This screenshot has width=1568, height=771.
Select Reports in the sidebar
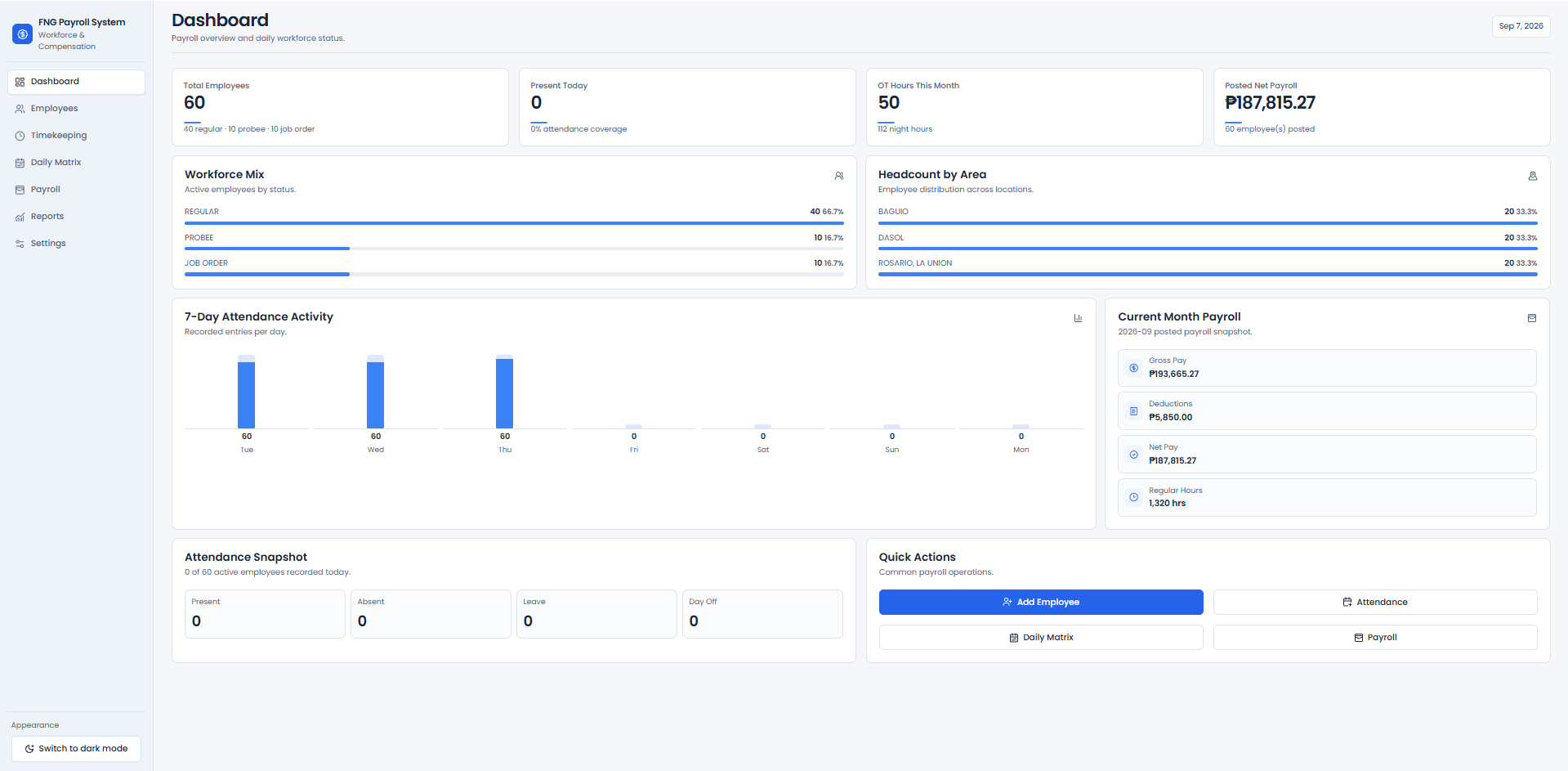(77, 217)
